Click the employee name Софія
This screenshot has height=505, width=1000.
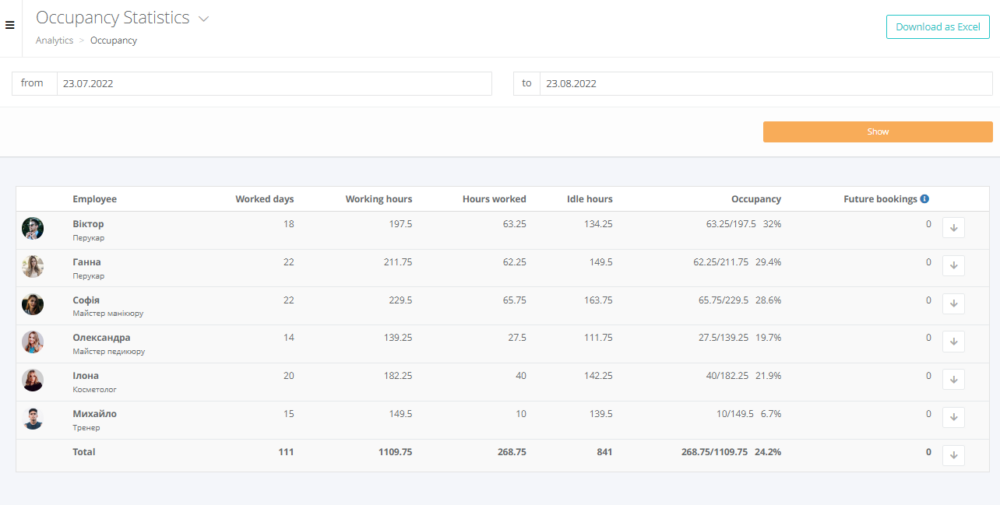[86, 300]
